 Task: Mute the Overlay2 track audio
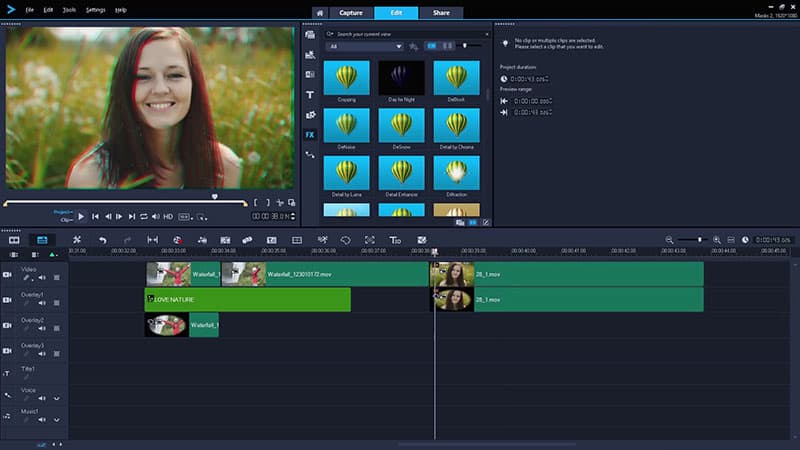(x=42, y=329)
